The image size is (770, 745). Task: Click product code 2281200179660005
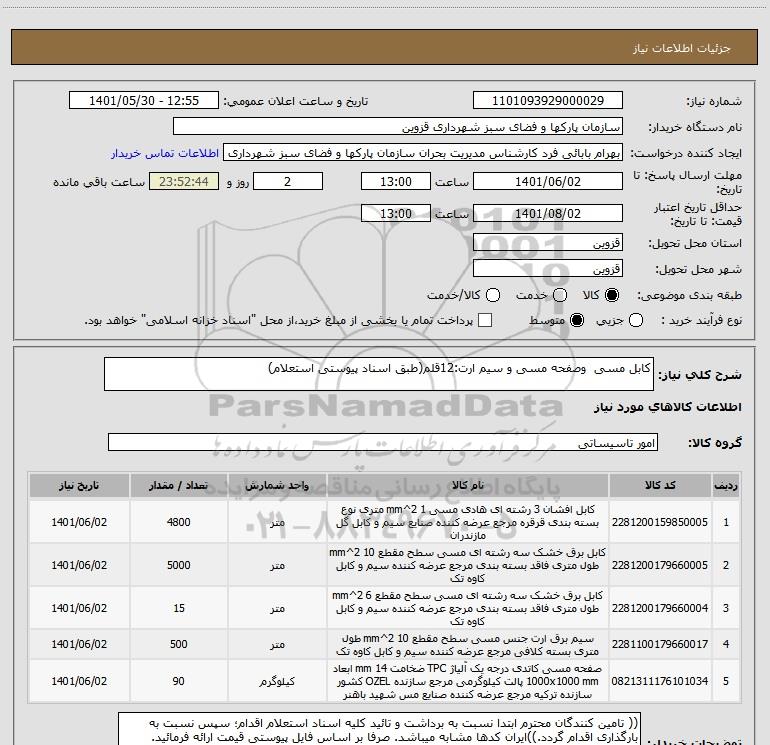(660, 565)
